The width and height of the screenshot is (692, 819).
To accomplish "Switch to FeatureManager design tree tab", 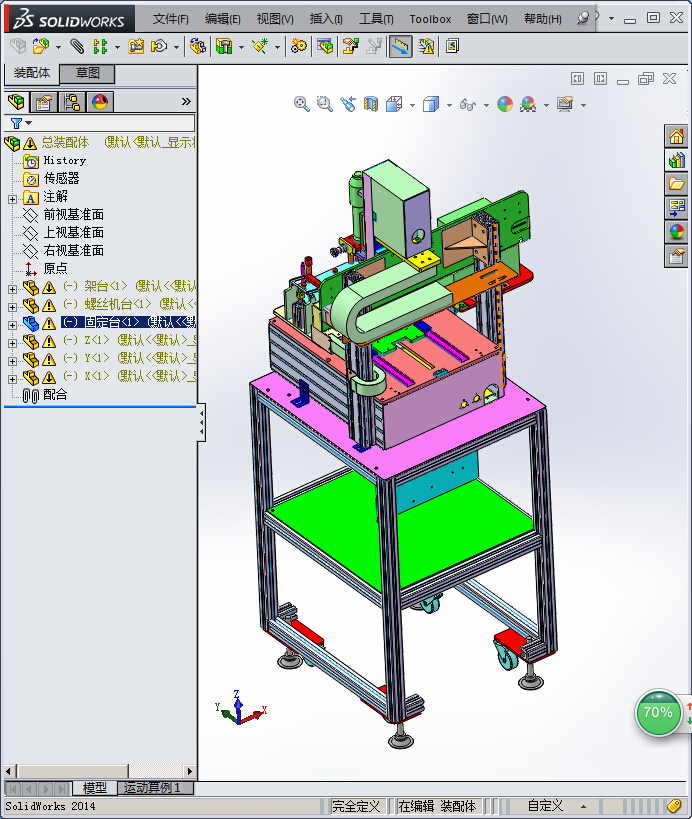I will click(17, 101).
